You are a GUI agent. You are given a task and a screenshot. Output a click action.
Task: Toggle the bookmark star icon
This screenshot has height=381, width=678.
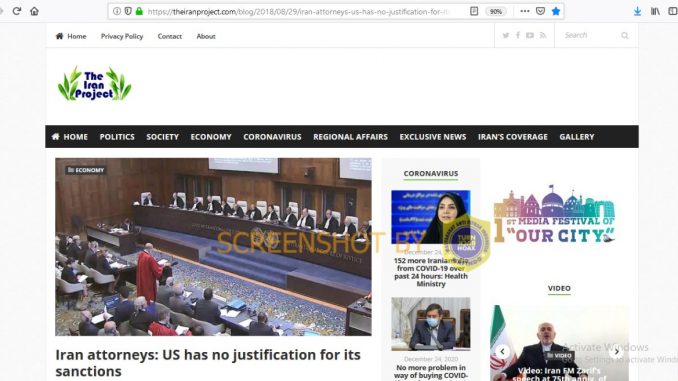click(556, 11)
